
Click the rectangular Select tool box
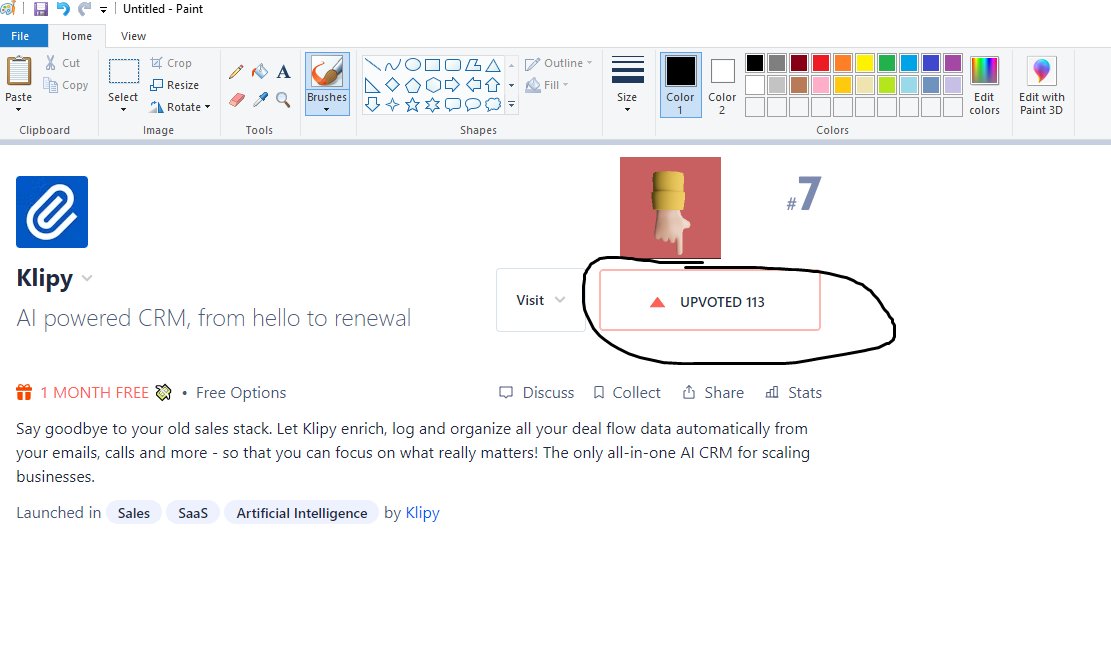coord(123,71)
